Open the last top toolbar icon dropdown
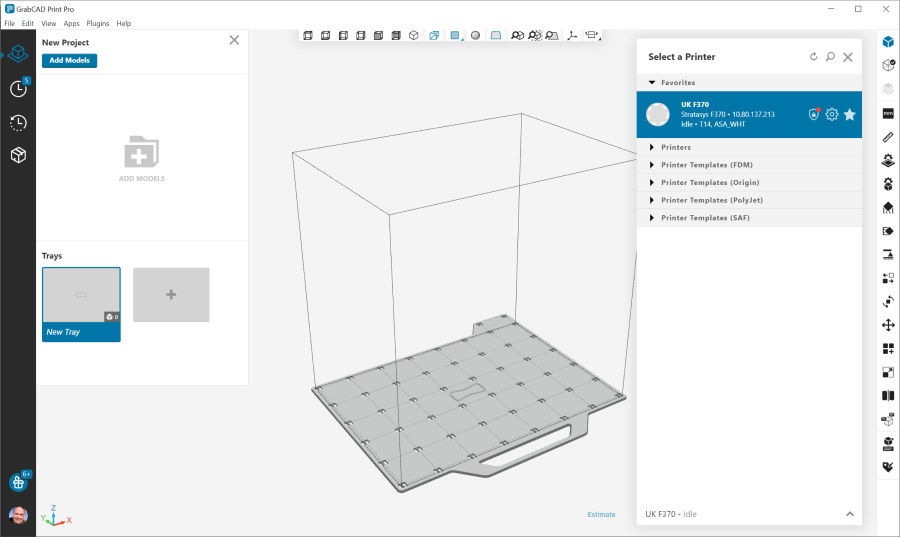The width and height of the screenshot is (900, 537). pos(592,36)
